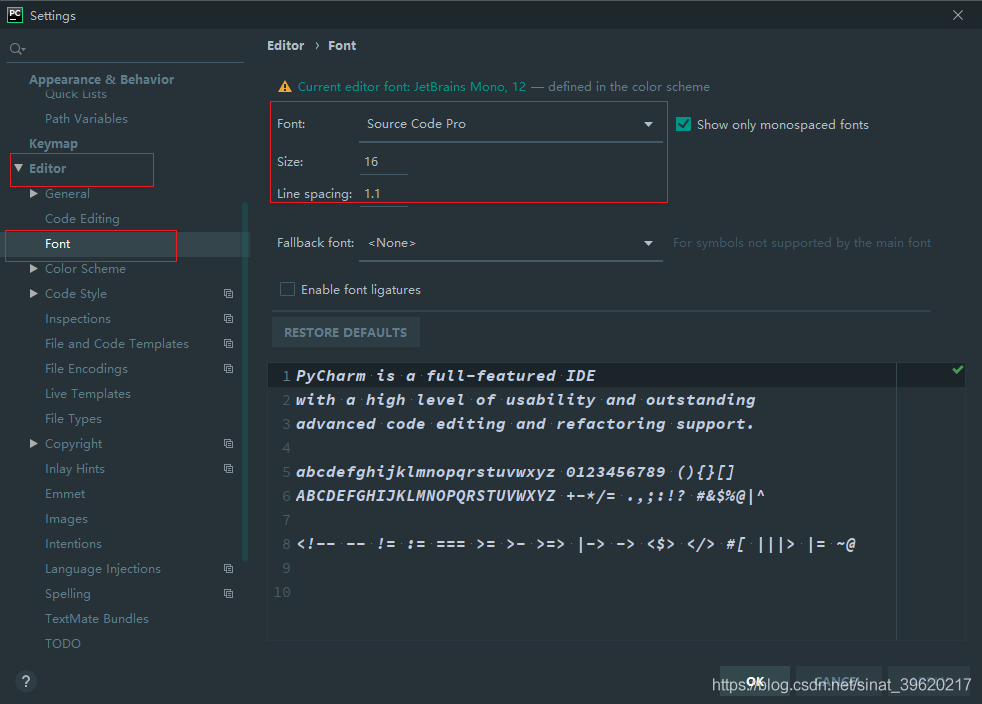Click the font Size input field
982x704 pixels.
coord(383,161)
